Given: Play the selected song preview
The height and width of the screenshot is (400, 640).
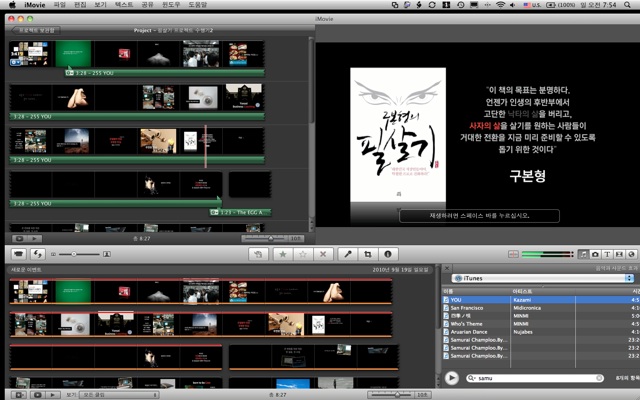Looking at the screenshot, I should 451,378.
